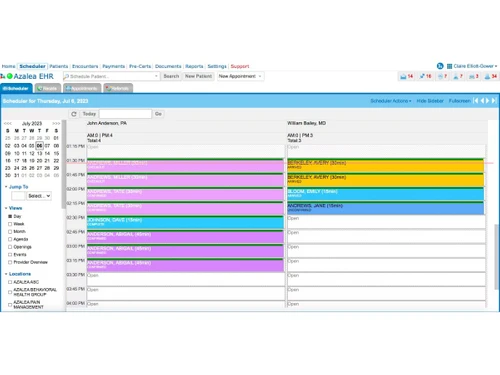Click the Search button
The image size is (500, 375).
(171, 76)
